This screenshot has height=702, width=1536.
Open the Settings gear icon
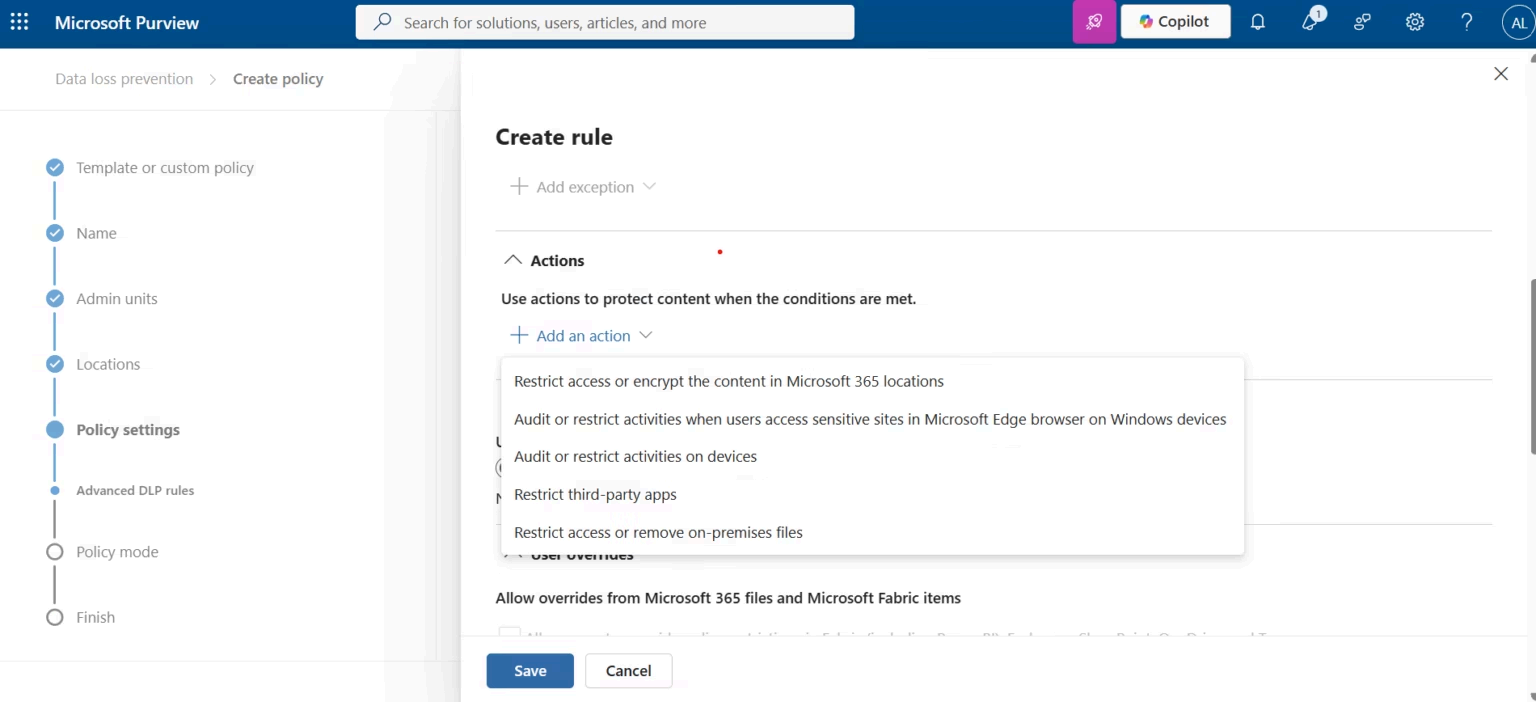[x=1414, y=22]
